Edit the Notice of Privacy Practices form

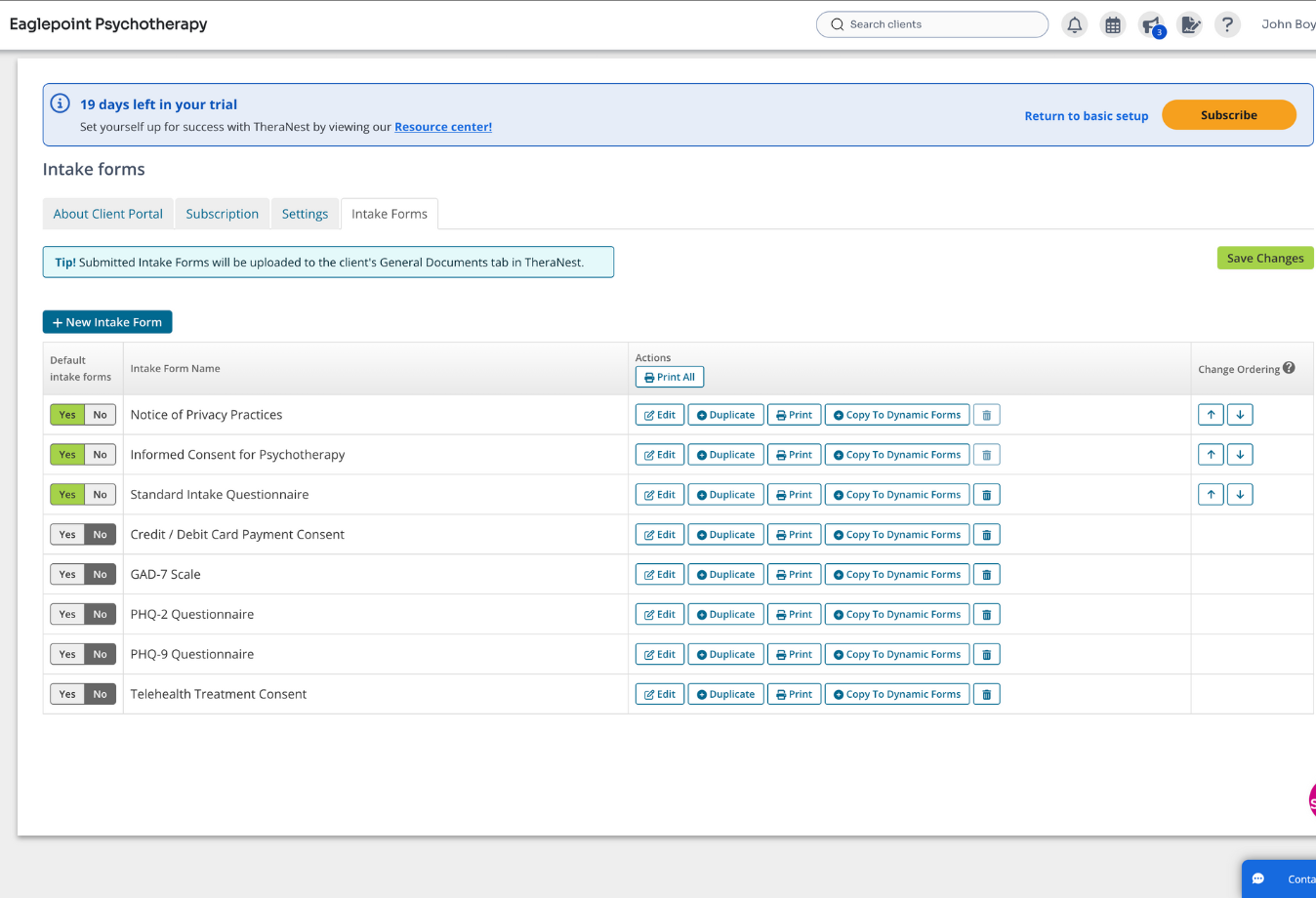(660, 415)
